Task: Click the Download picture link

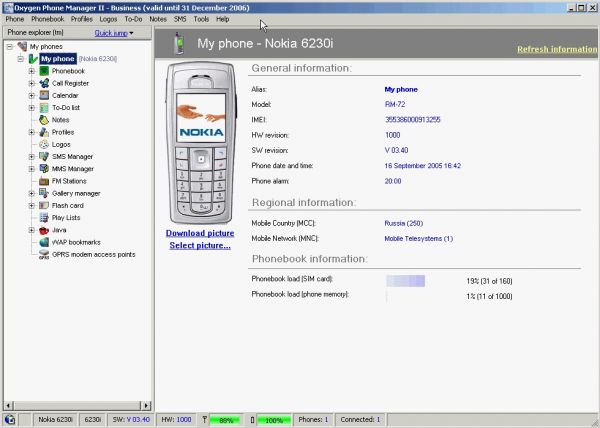Action: click(x=200, y=233)
